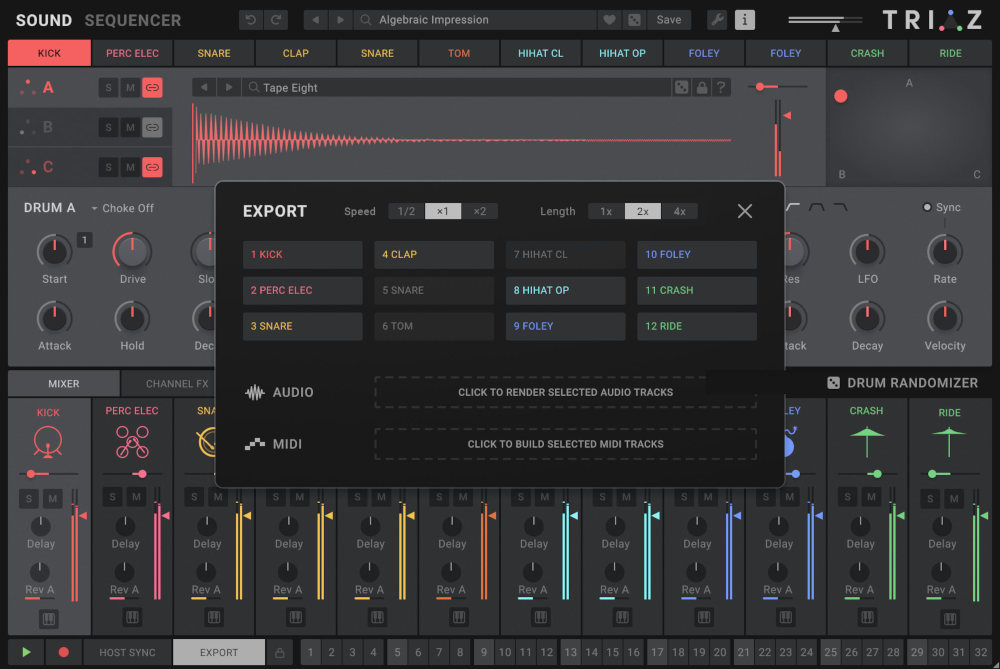Undo the last action
This screenshot has height=669, width=1000.
[249, 19]
